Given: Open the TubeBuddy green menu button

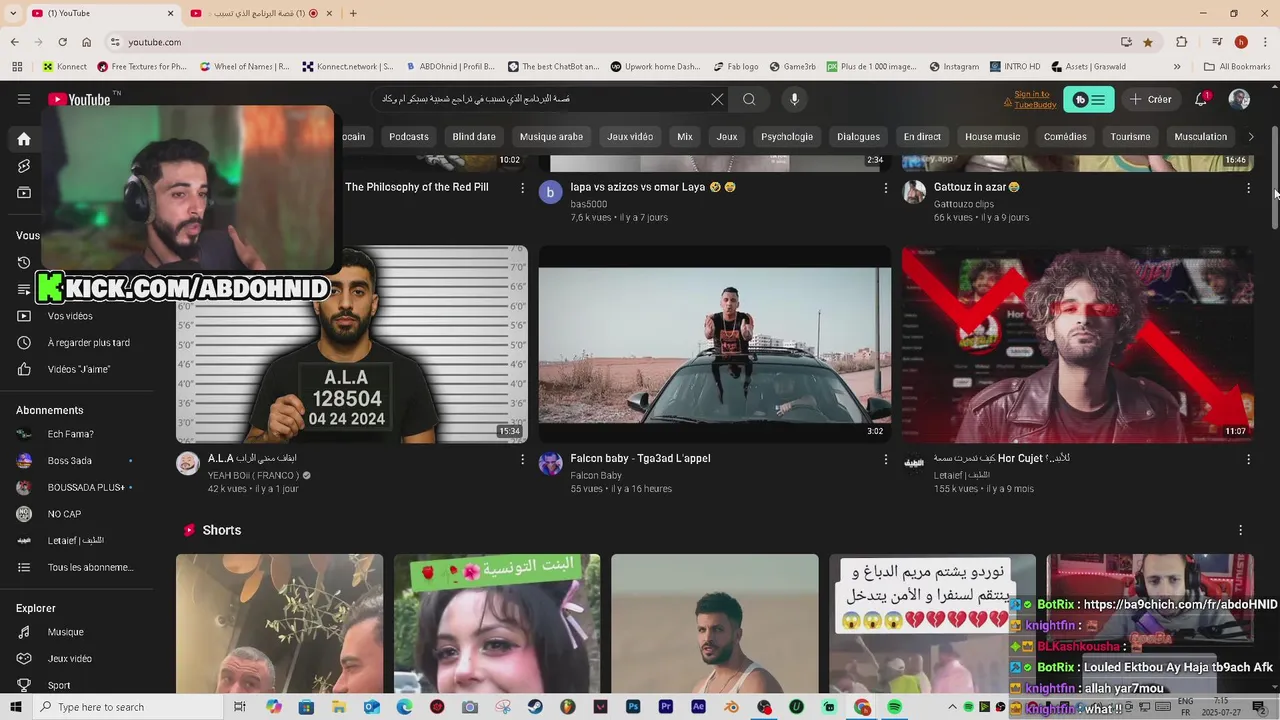Looking at the screenshot, I should [x=1088, y=100].
